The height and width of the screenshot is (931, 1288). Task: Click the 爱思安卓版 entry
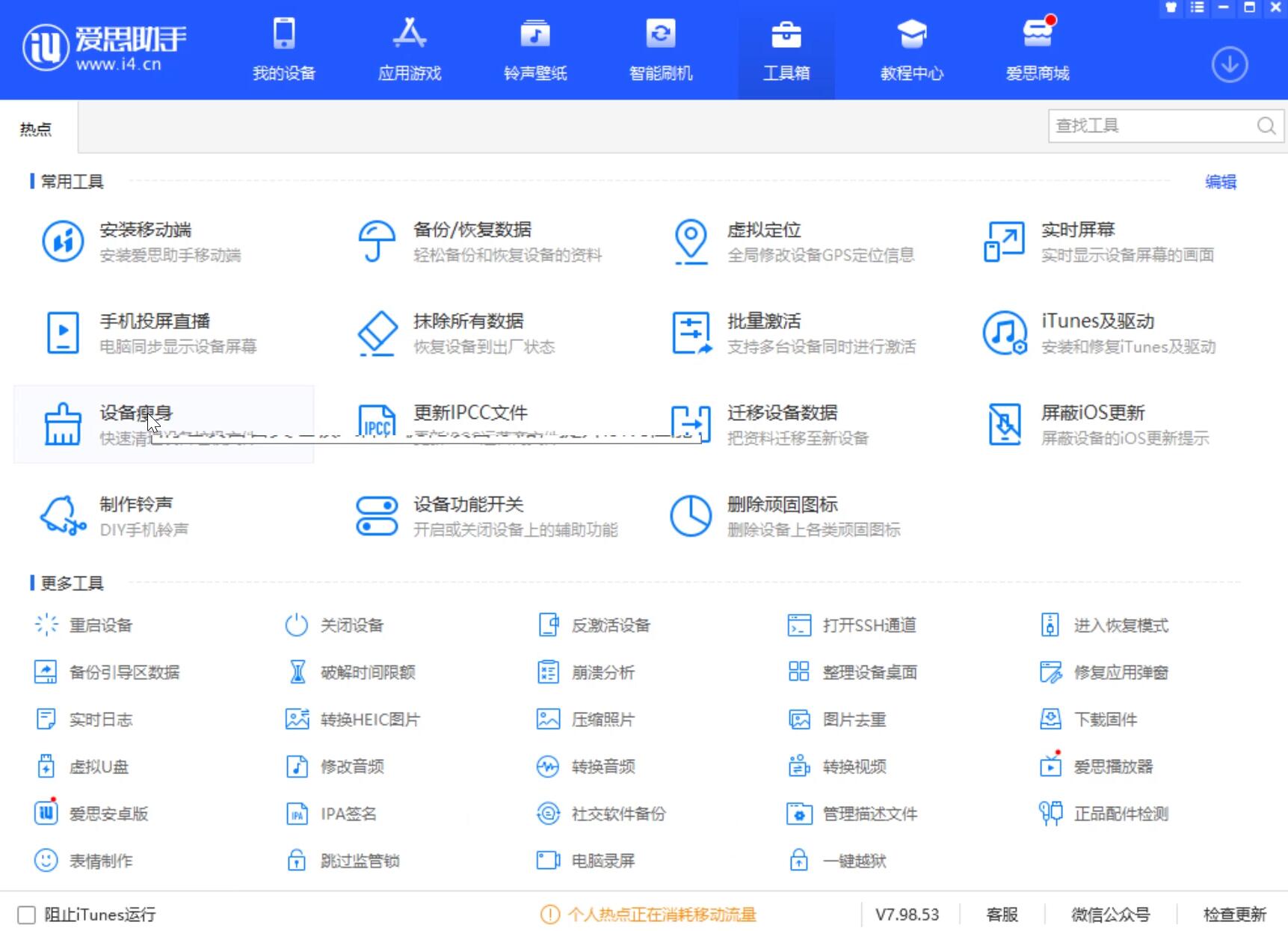tap(92, 813)
